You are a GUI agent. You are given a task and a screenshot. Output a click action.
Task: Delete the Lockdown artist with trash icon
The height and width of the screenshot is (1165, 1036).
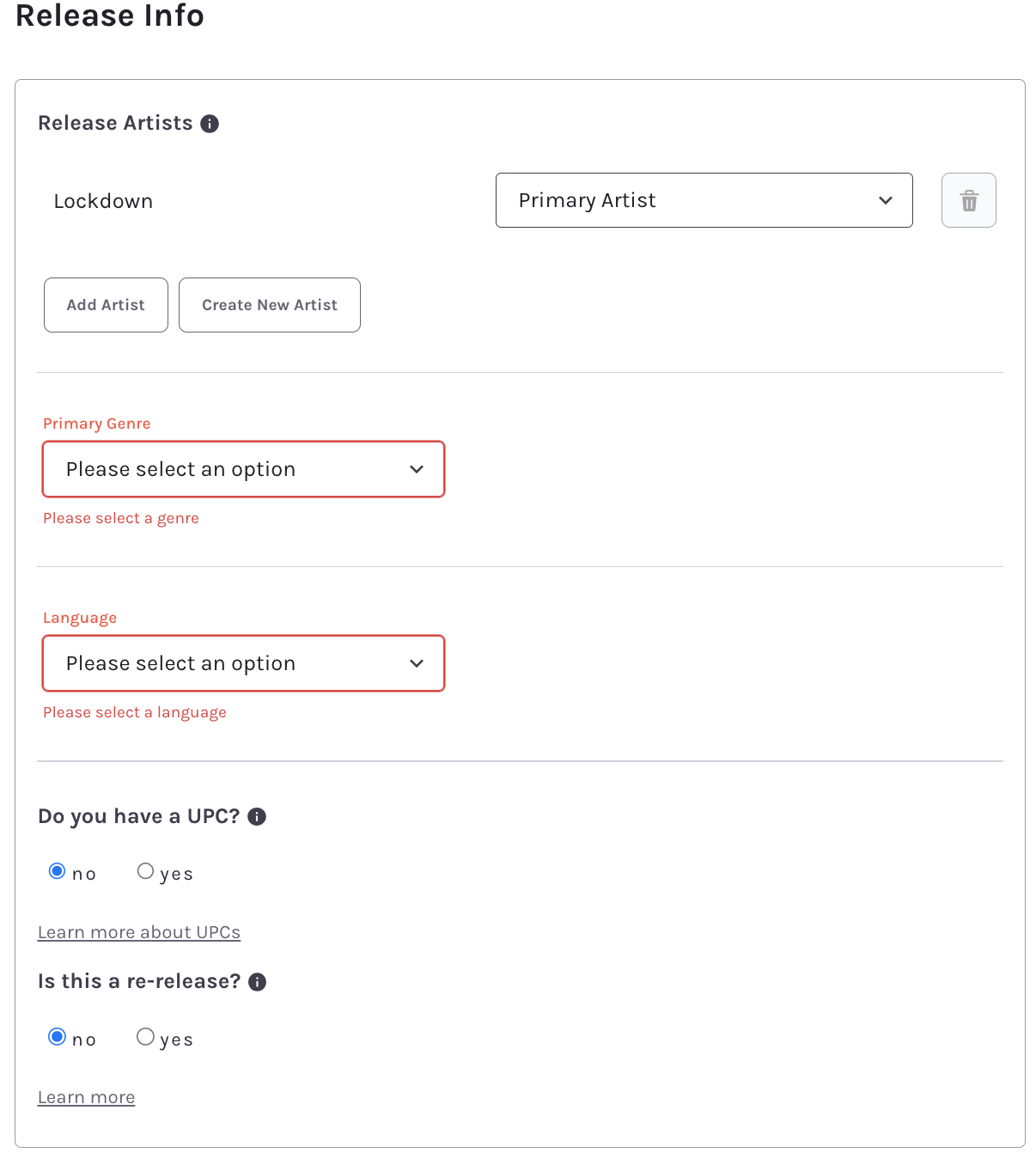point(968,200)
